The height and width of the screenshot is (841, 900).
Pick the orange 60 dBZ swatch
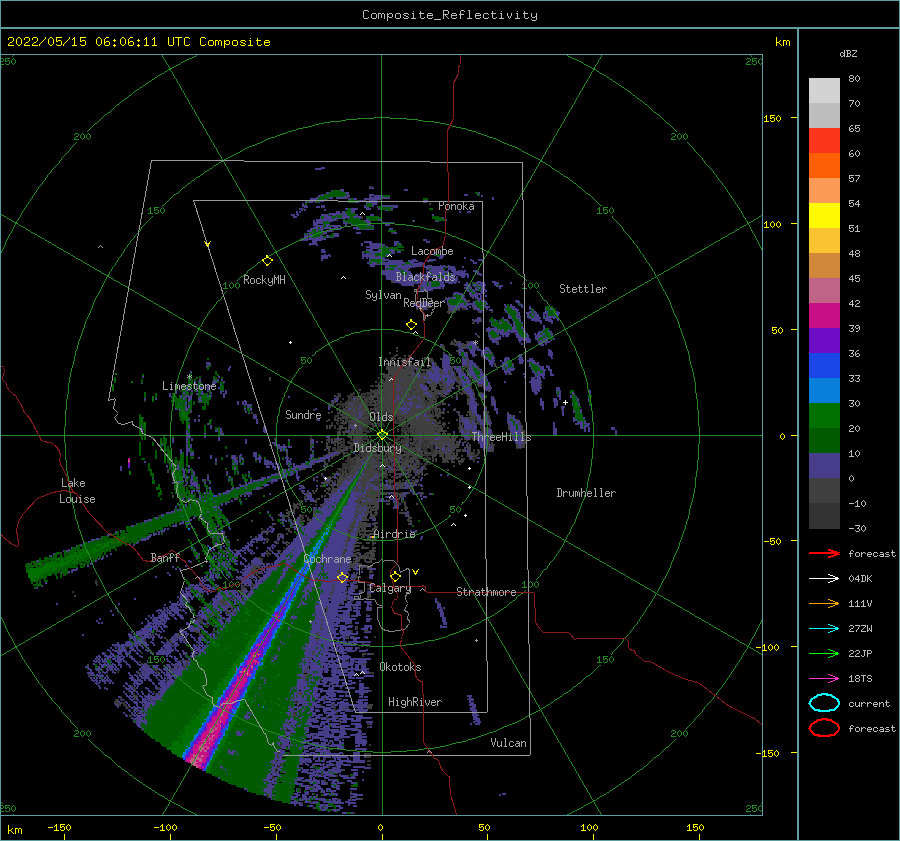tap(824, 165)
